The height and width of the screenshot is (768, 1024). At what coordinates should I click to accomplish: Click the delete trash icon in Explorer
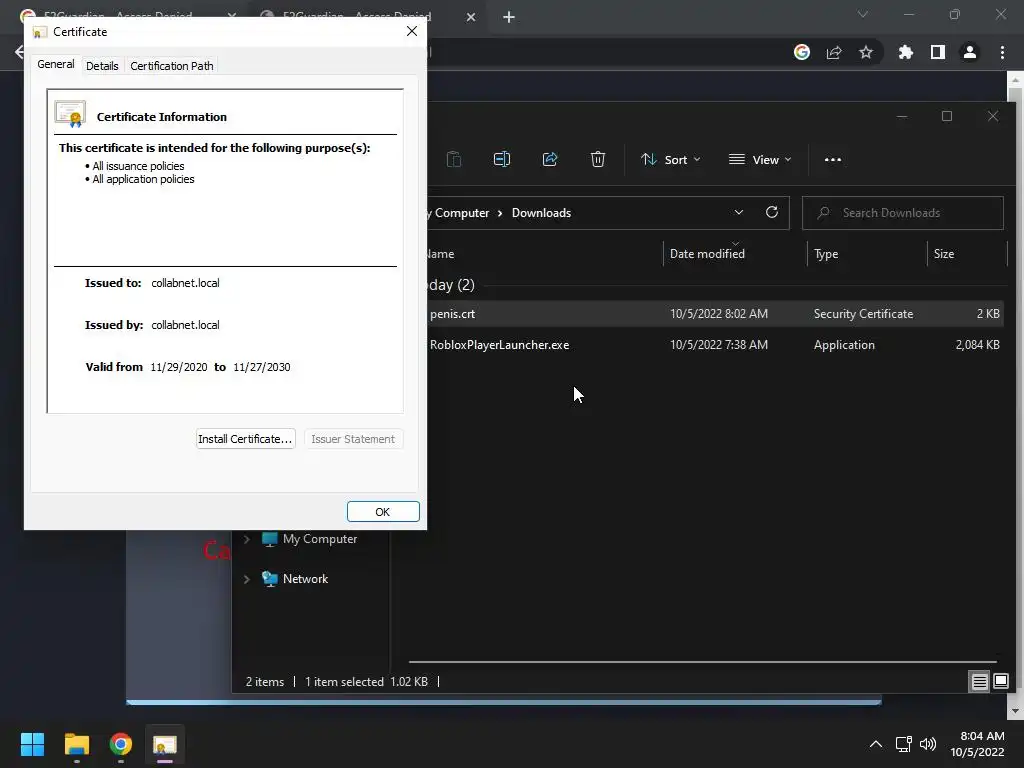tap(598, 159)
